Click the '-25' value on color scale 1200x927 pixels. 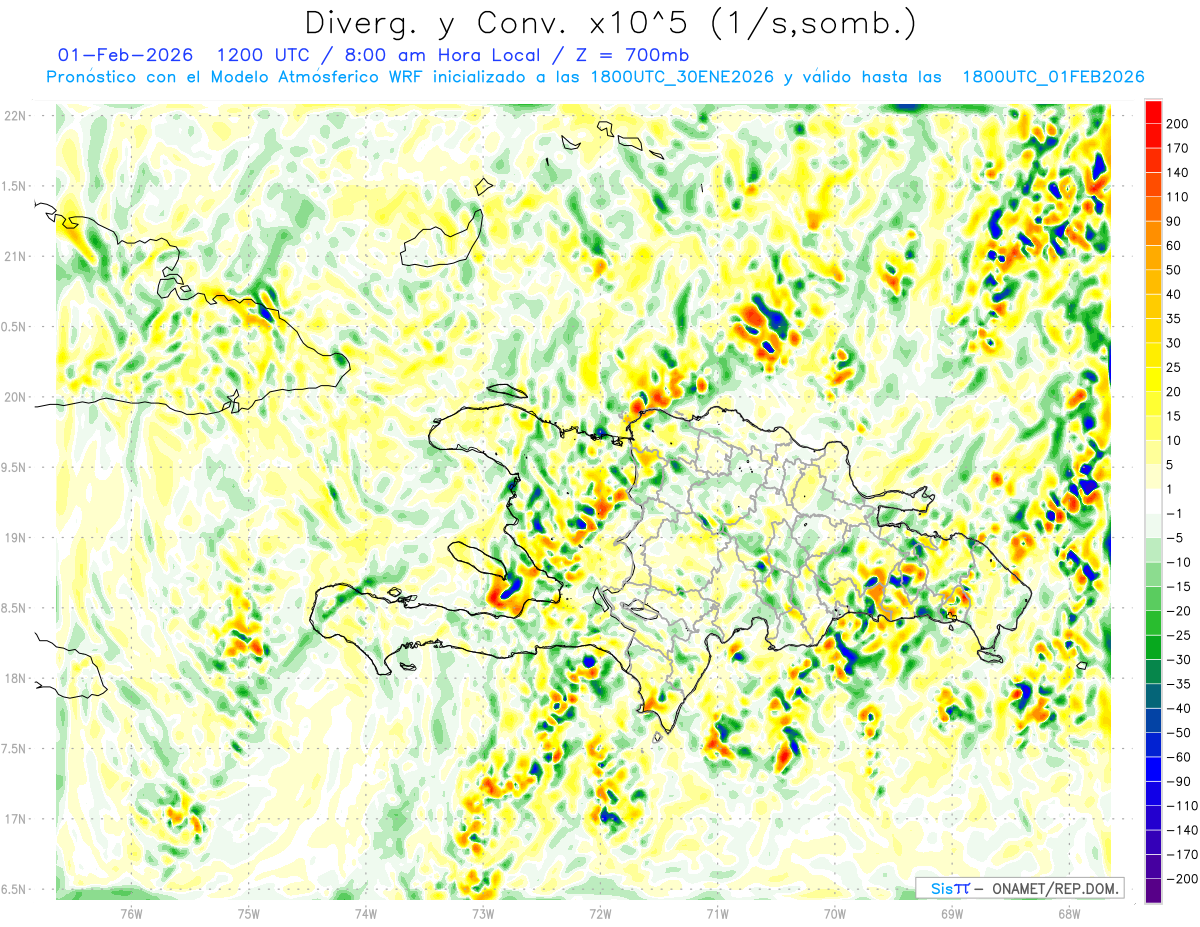point(1178,636)
